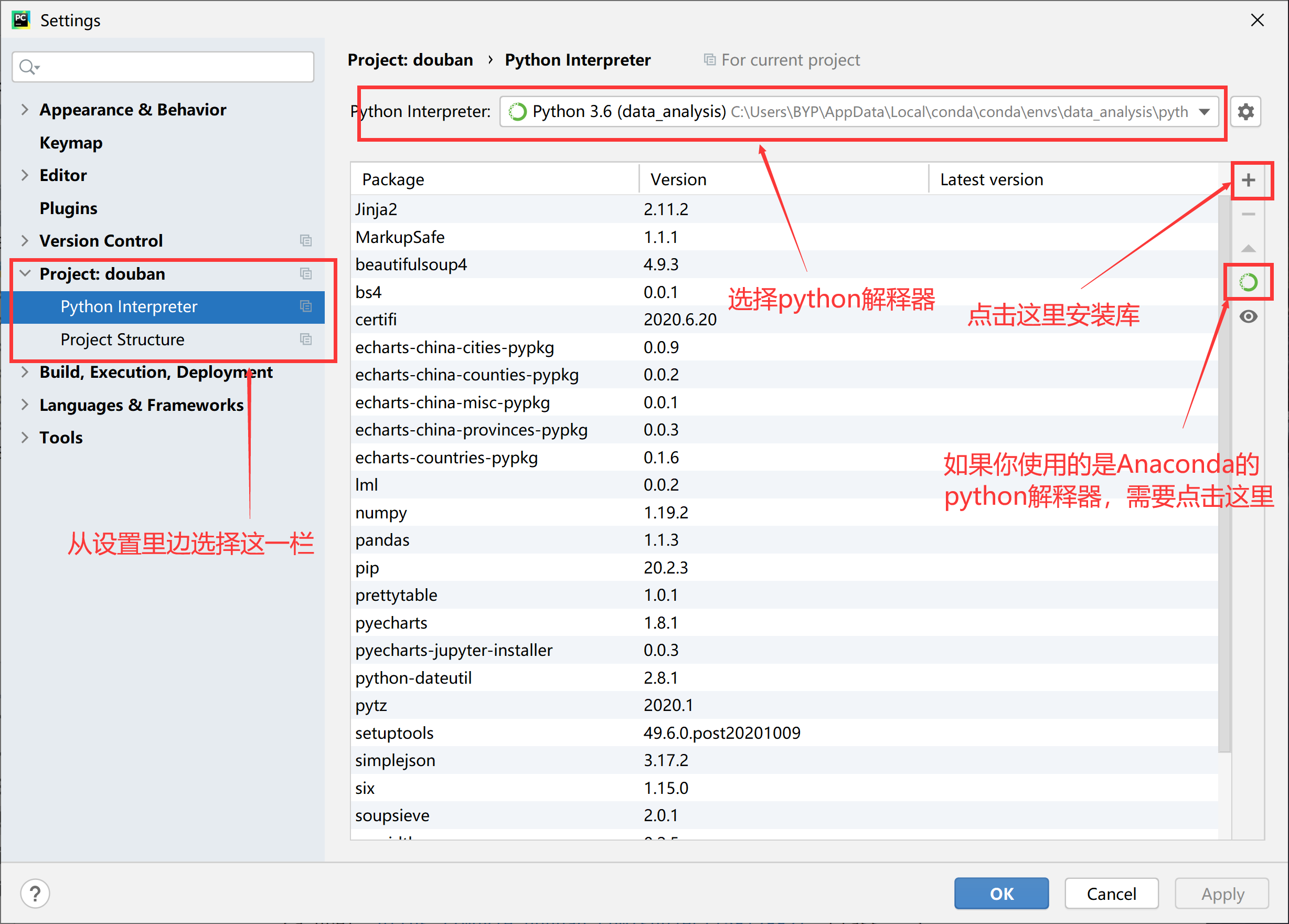This screenshot has height=924, width=1289.
Task: Open the Keymap settings page
Action: [71, 143]
